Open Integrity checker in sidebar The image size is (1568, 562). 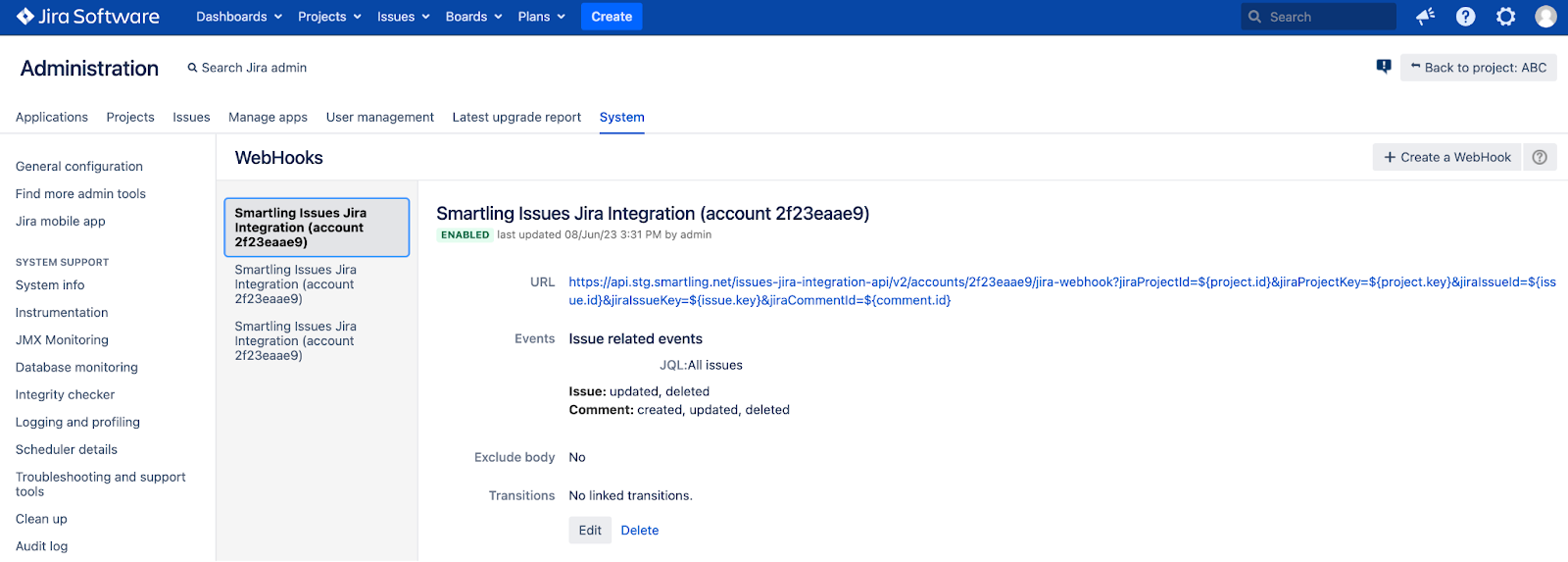(65, 394)
